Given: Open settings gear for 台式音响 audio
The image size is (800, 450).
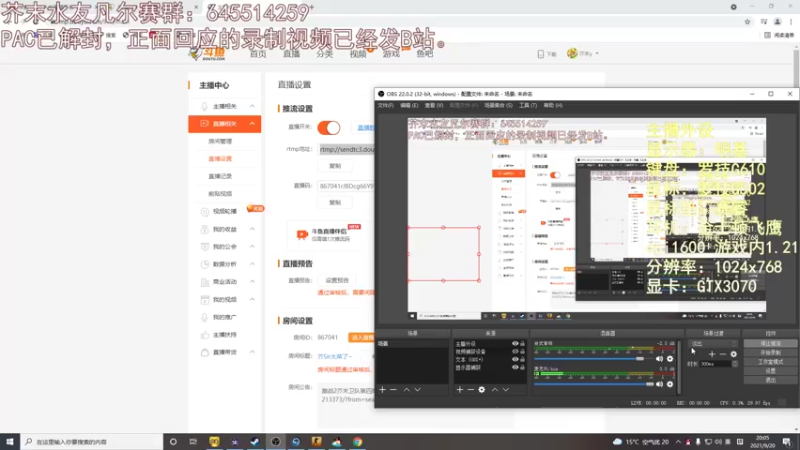Looking at the screenshot, I should pos(670,359).
